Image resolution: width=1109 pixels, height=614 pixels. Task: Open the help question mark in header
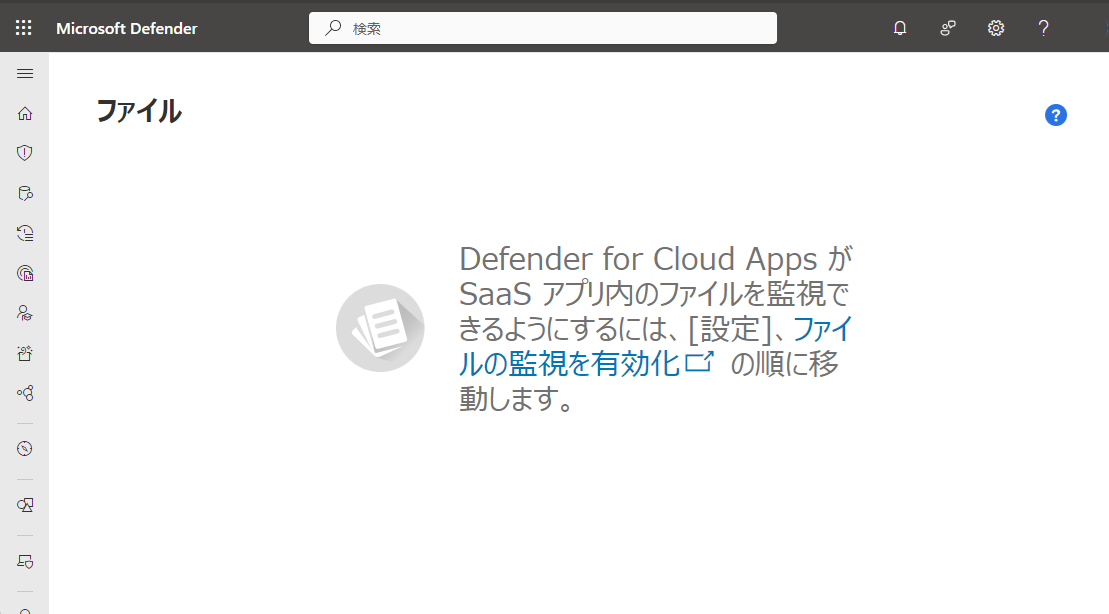pyautogui.click(x=1043, y=28)
